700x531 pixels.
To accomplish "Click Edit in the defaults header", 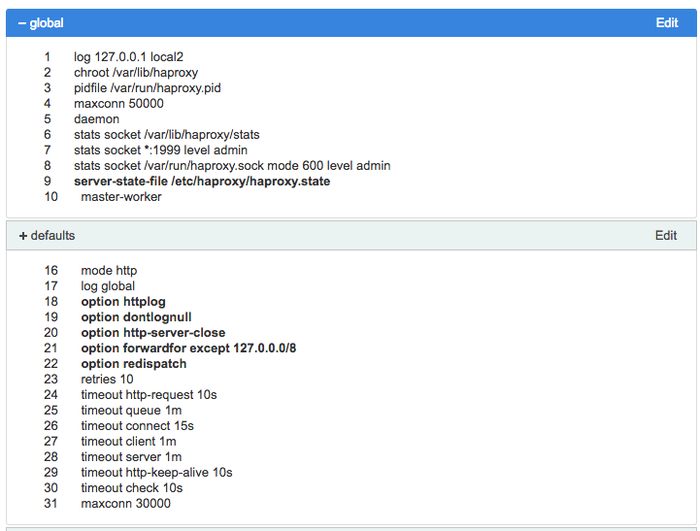I will coord(666,235).
